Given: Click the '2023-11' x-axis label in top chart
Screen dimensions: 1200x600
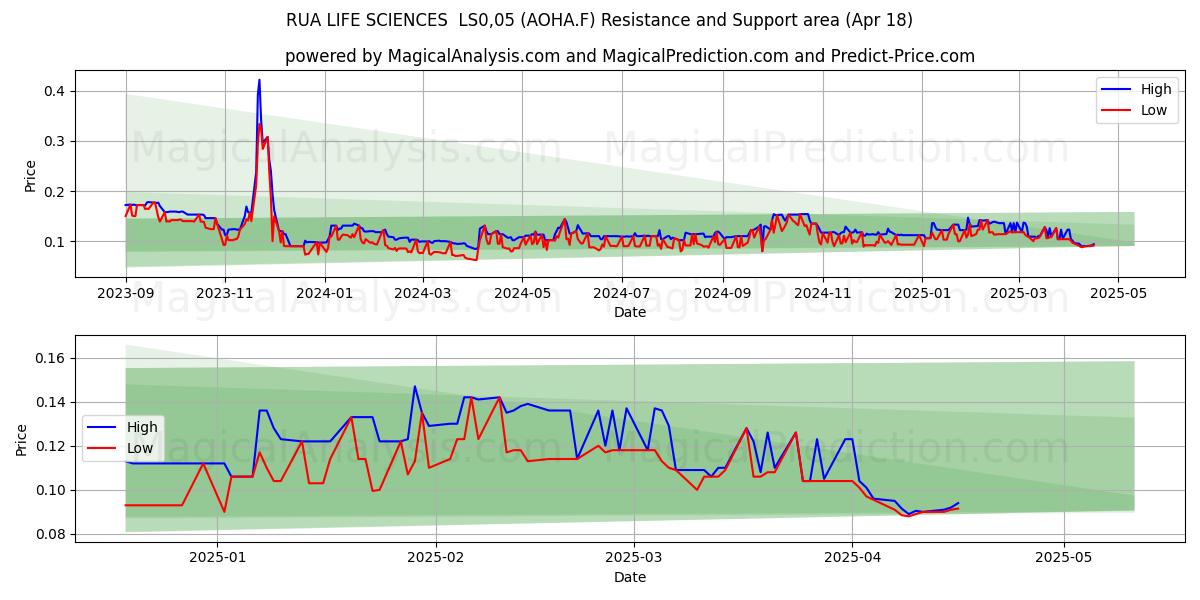Looking at the screenshot, I should [224, 293].
